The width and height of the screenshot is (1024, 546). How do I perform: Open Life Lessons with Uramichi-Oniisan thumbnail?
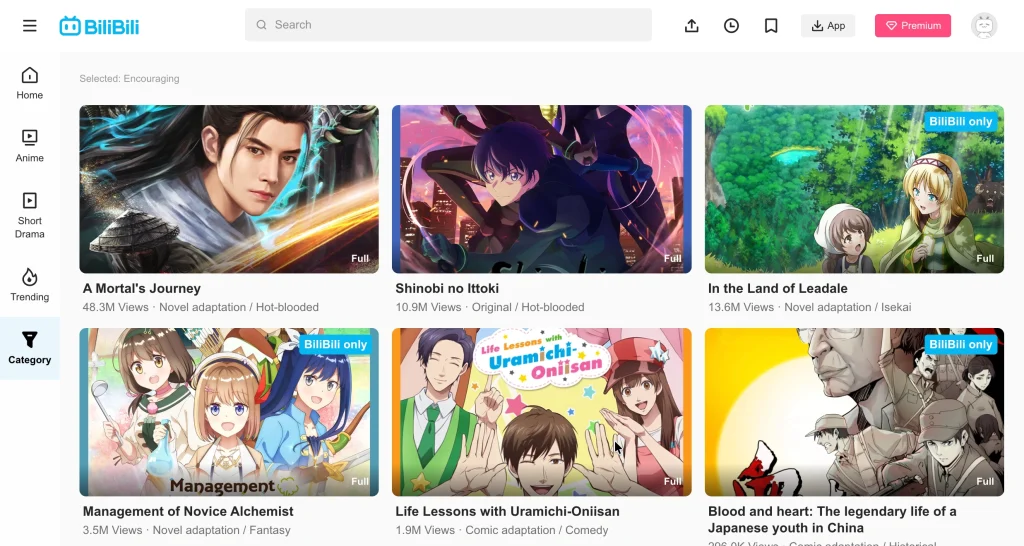[x=541, y=412]
